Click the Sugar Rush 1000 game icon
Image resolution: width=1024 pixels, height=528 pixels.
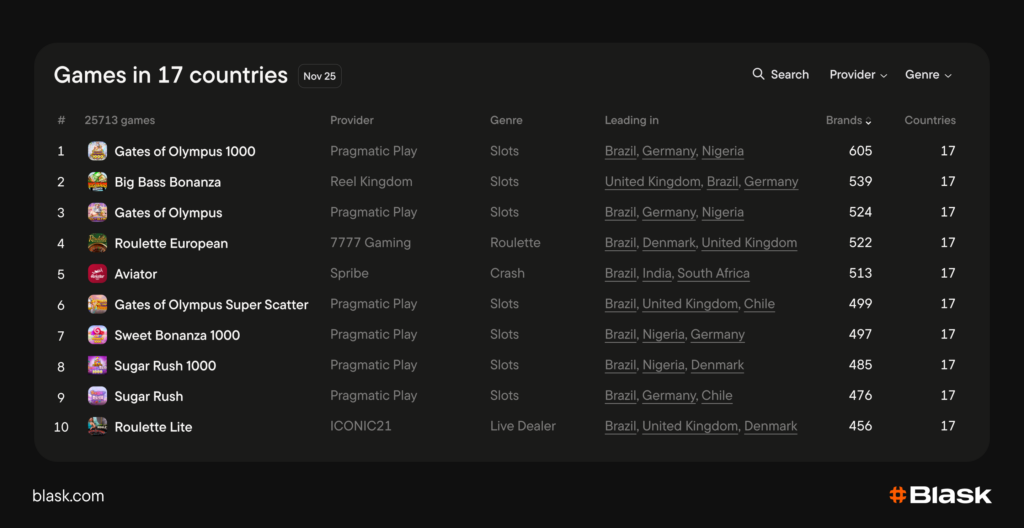coord(97,365)
